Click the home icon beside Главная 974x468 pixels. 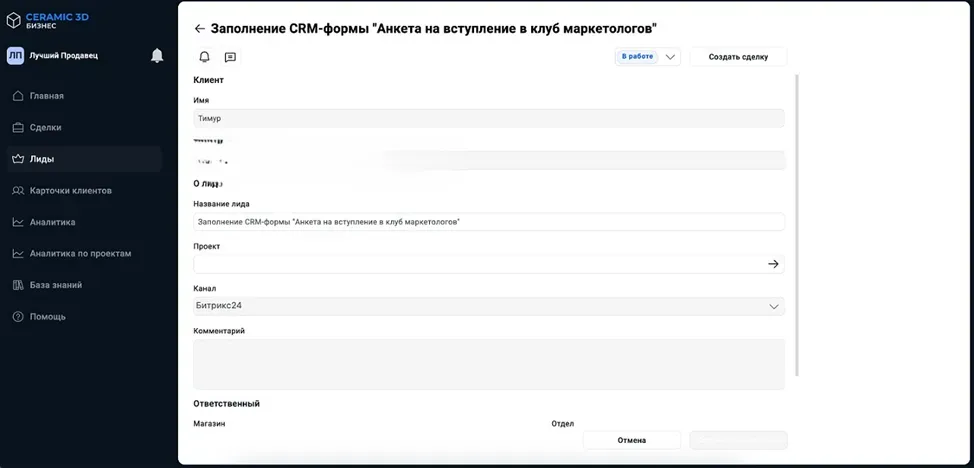(x=18, y=96)
